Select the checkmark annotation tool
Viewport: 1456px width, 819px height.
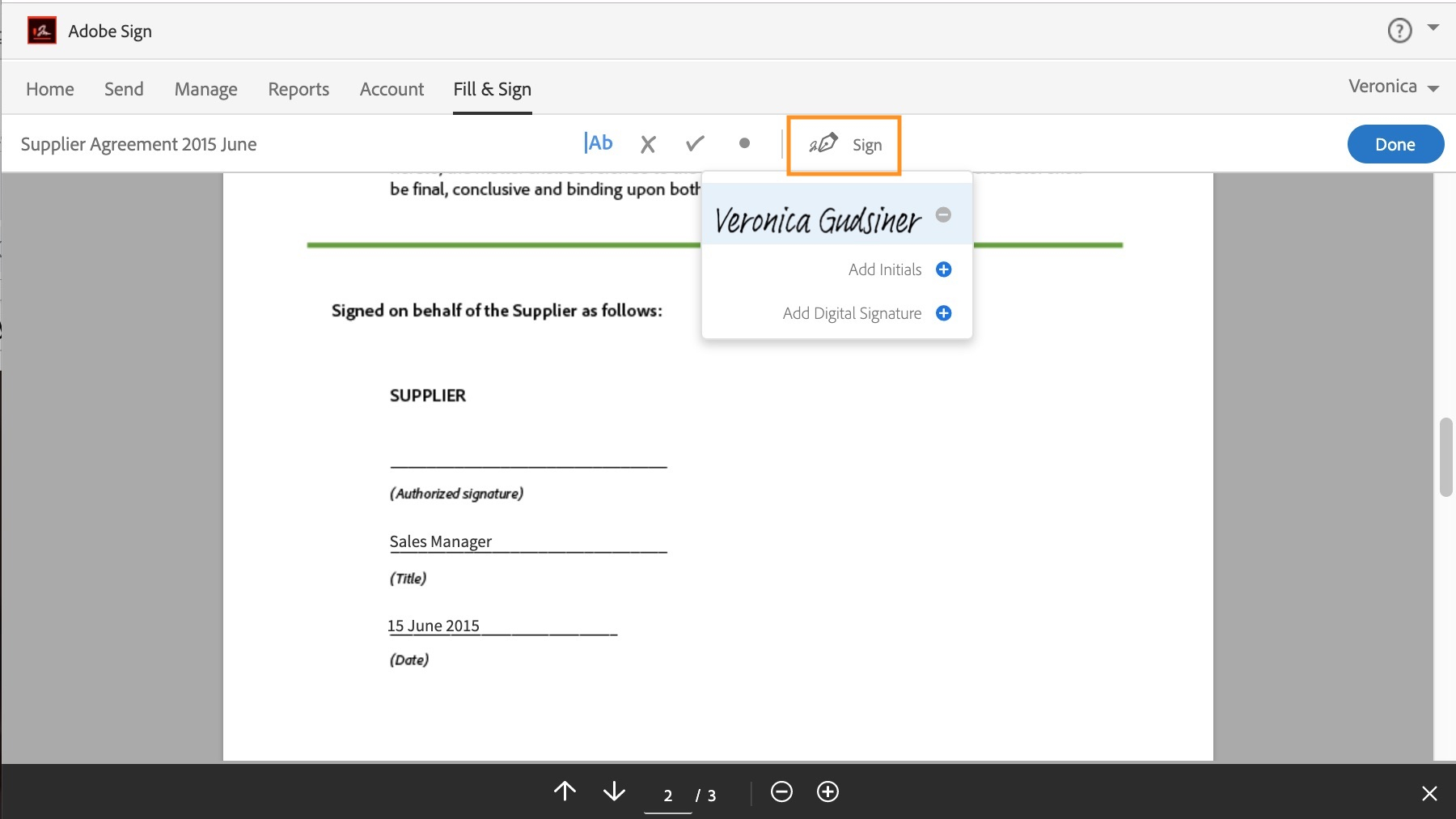pyautogui.click(x=696, y=143)
